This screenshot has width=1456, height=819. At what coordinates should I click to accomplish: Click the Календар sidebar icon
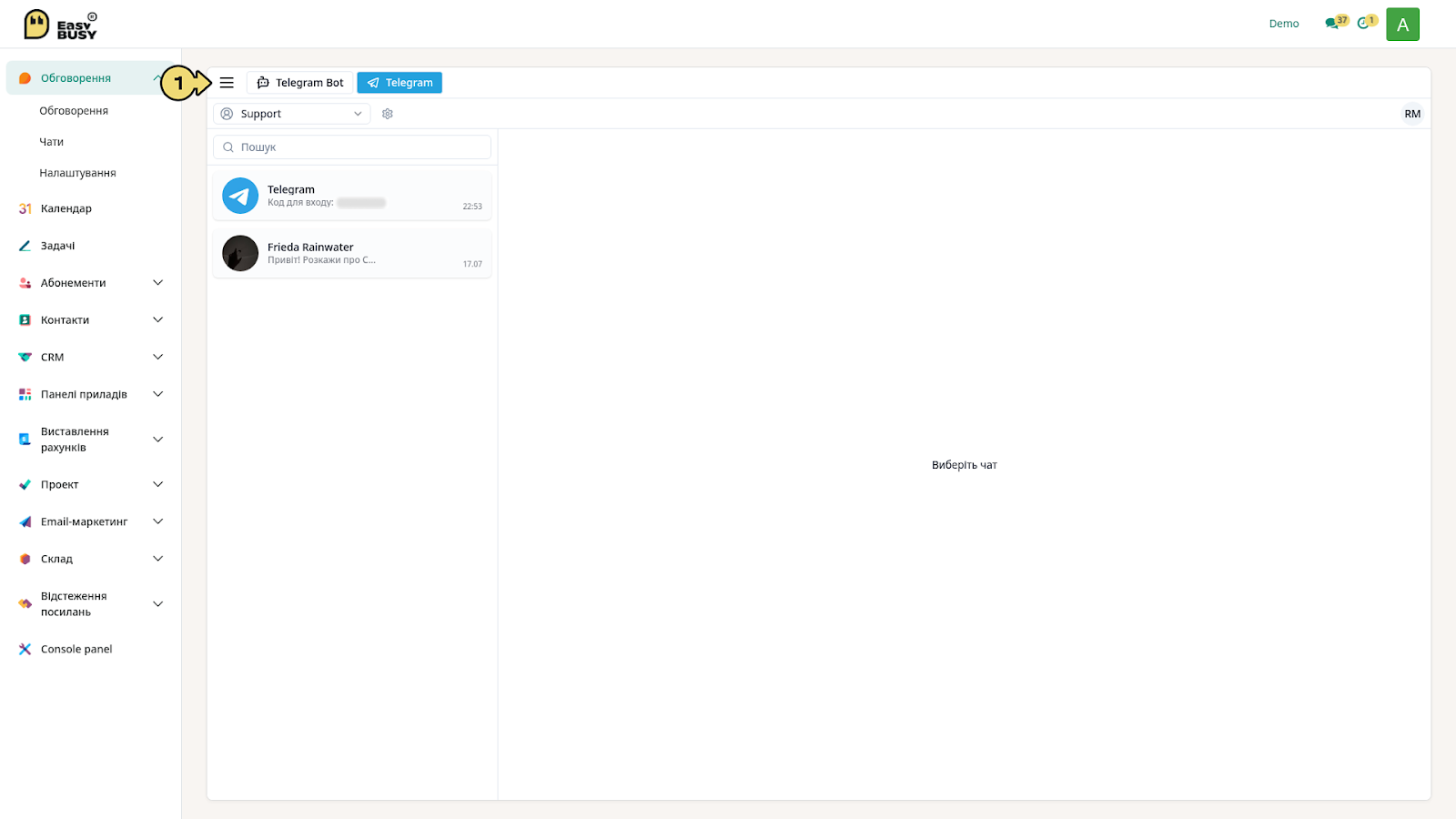point(25,208)
